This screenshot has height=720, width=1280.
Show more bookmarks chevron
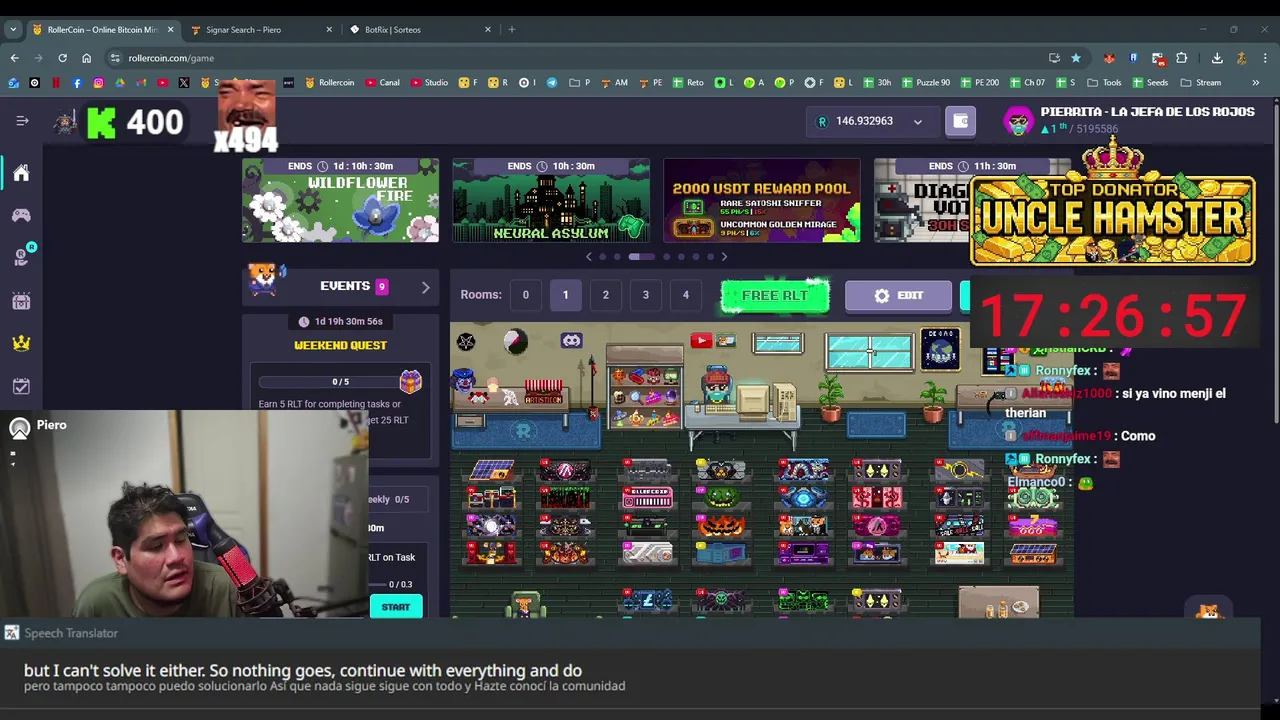(1256, 83)
